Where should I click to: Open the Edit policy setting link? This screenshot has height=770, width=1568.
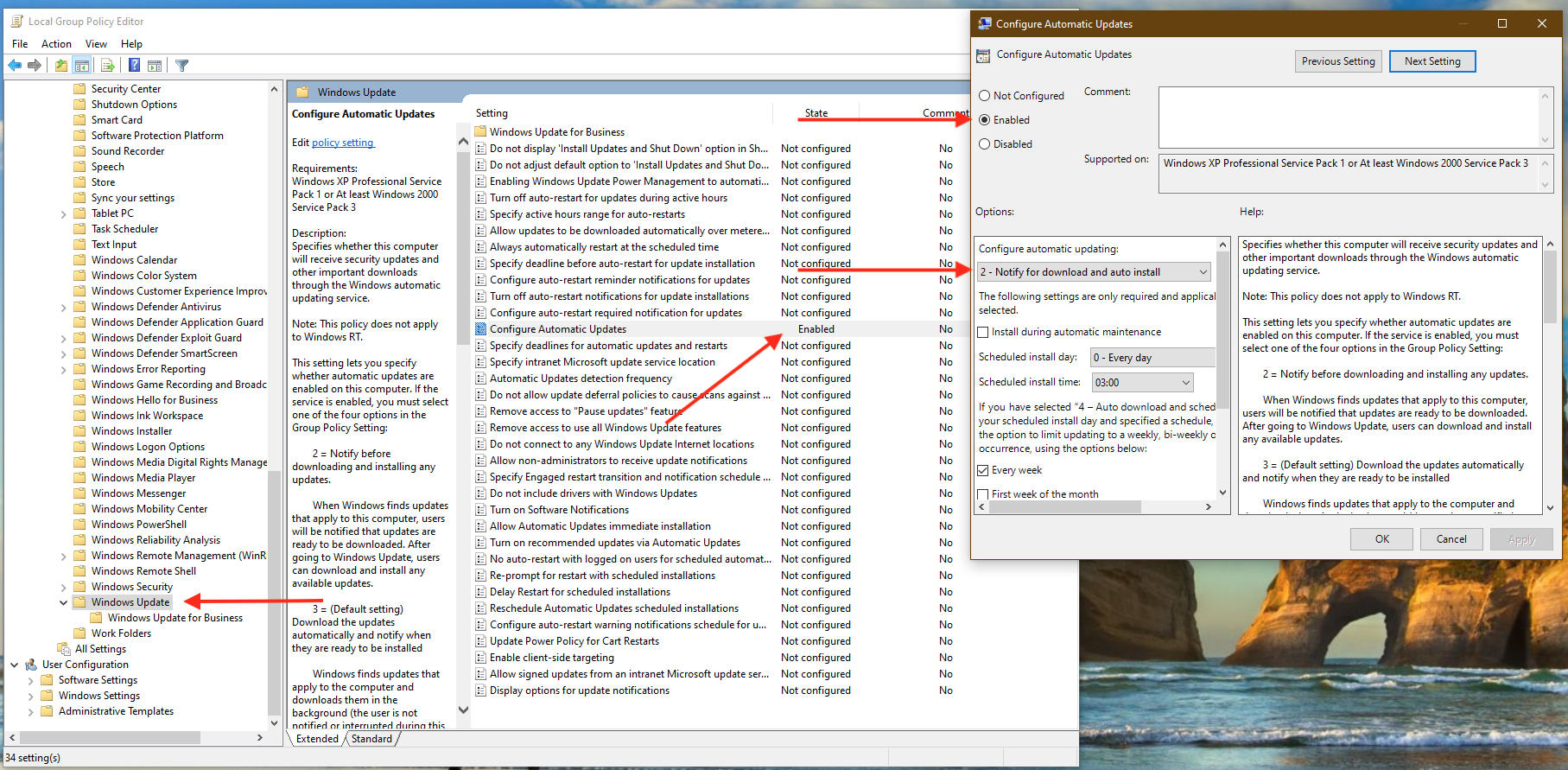click(342, 143)
